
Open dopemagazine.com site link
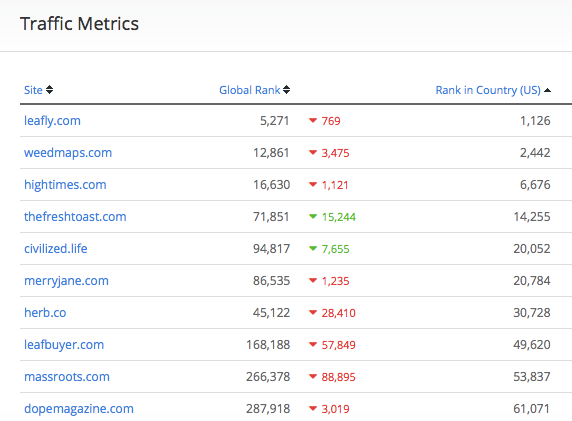coord(79,409)
